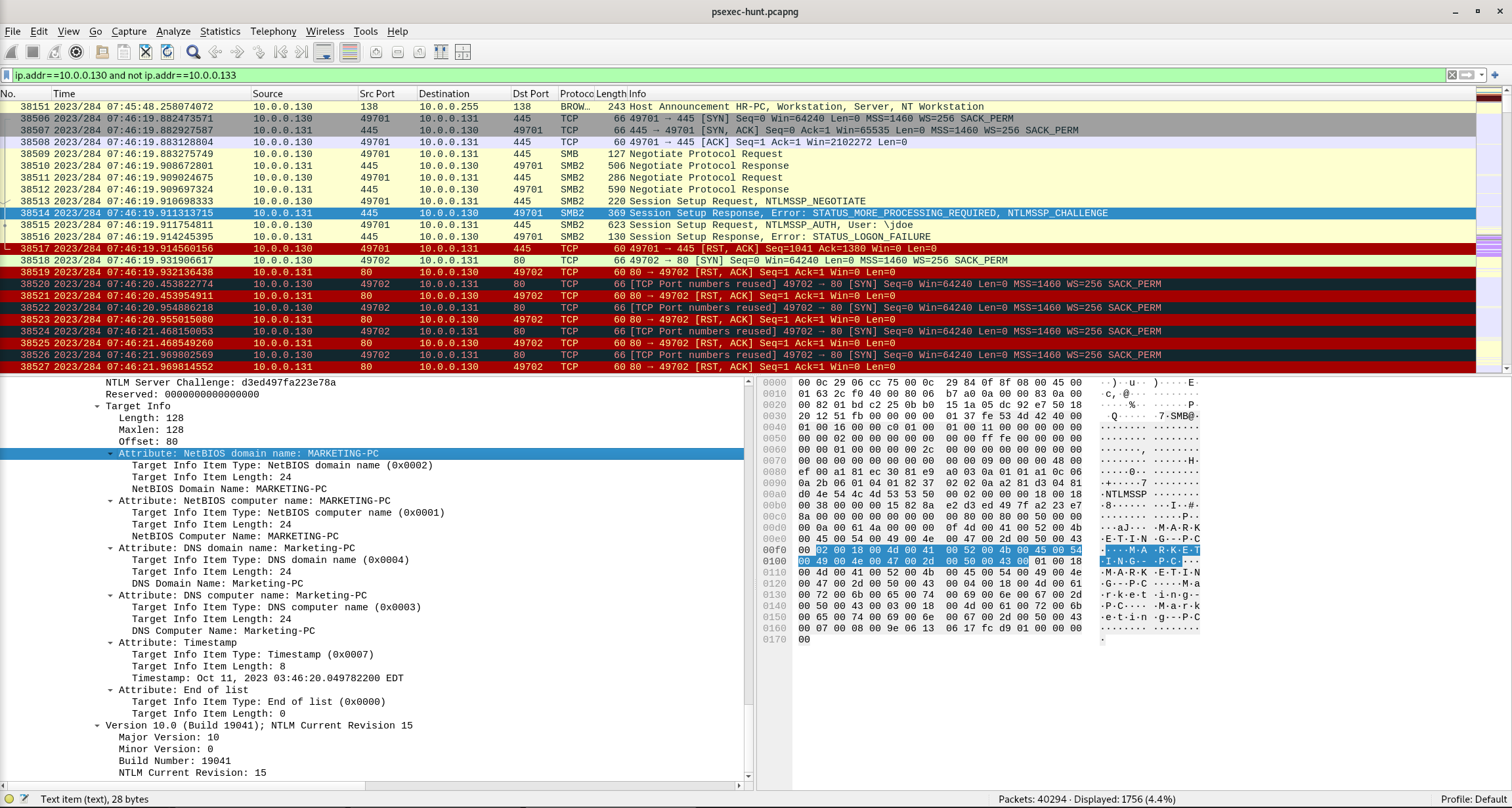This screenshot has height=808, width=1512.
Task: Collapse DNS domain name attribute node
Action: [110, 549]
